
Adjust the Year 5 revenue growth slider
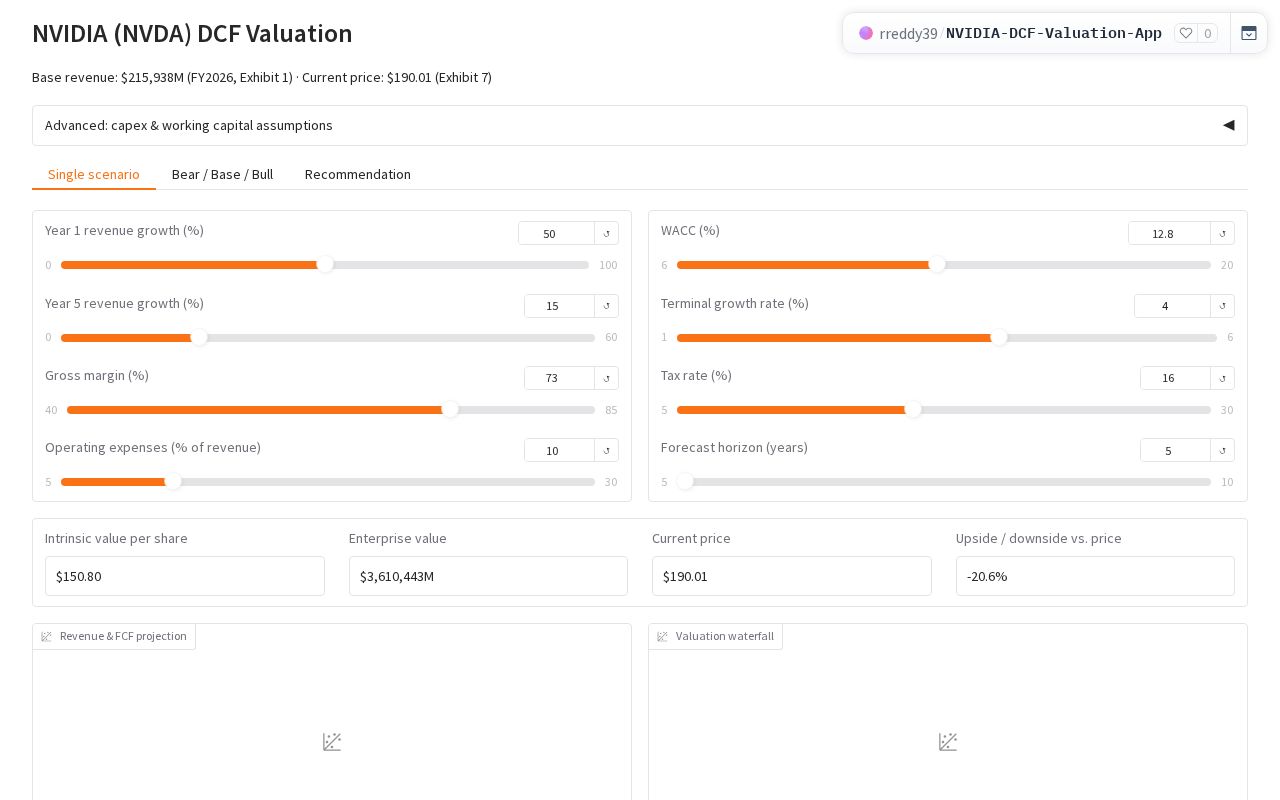328,338
